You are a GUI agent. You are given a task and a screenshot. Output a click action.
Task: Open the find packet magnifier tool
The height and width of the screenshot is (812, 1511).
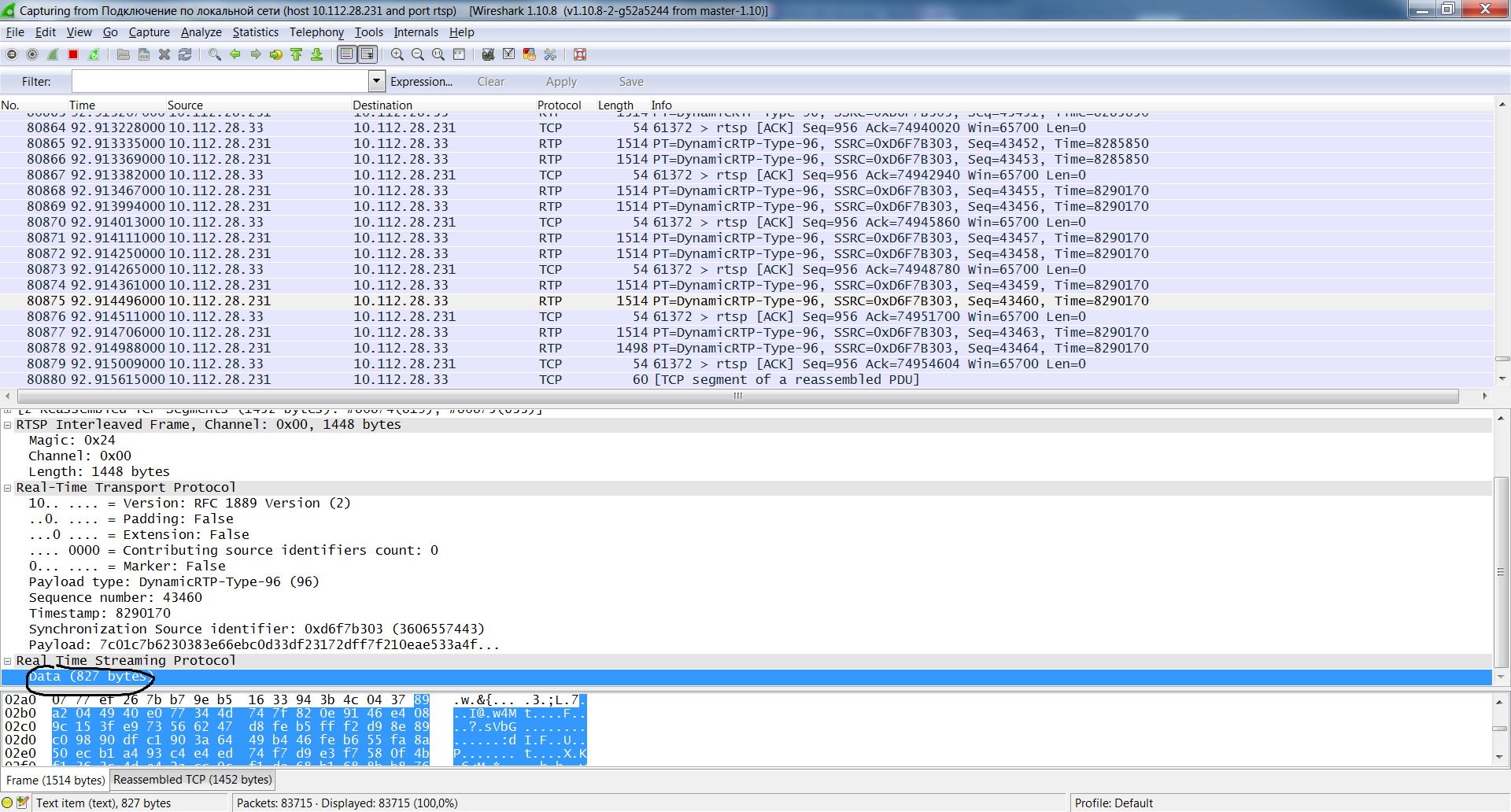214,54
